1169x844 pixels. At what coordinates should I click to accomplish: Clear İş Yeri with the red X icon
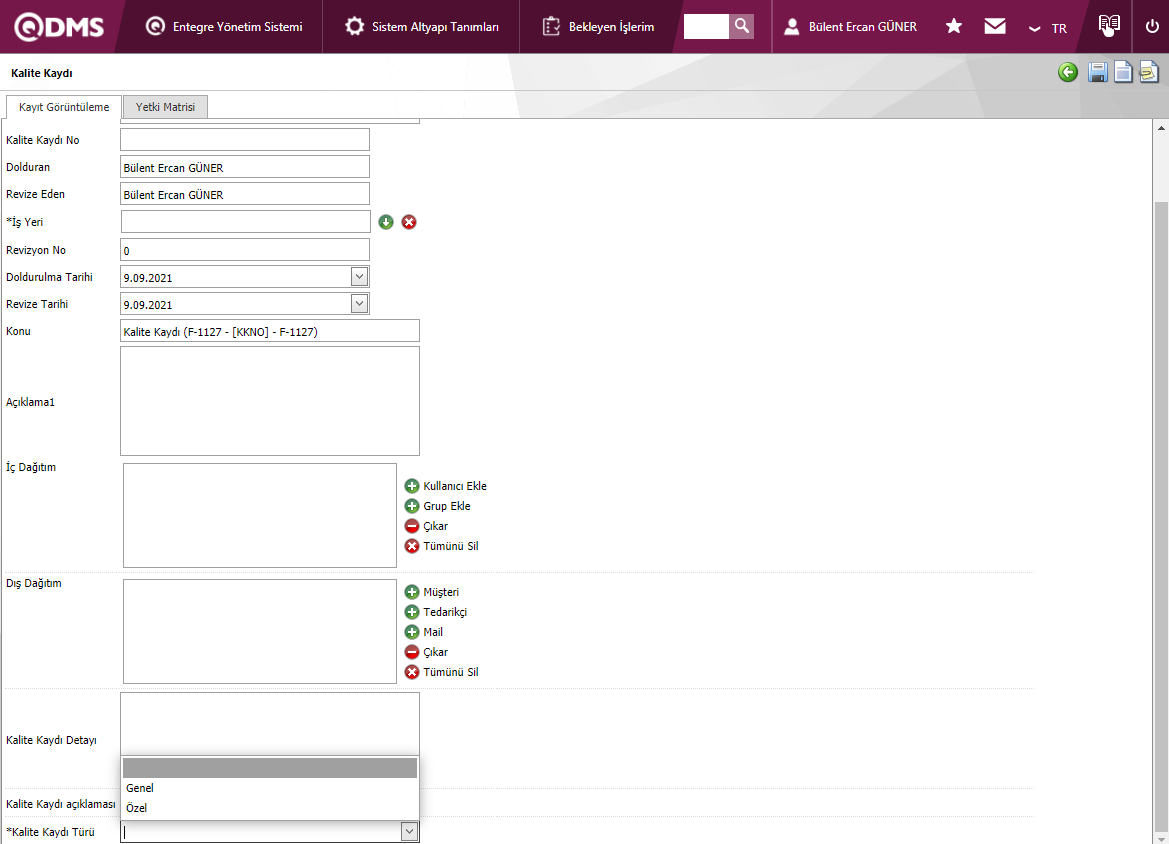409,222
